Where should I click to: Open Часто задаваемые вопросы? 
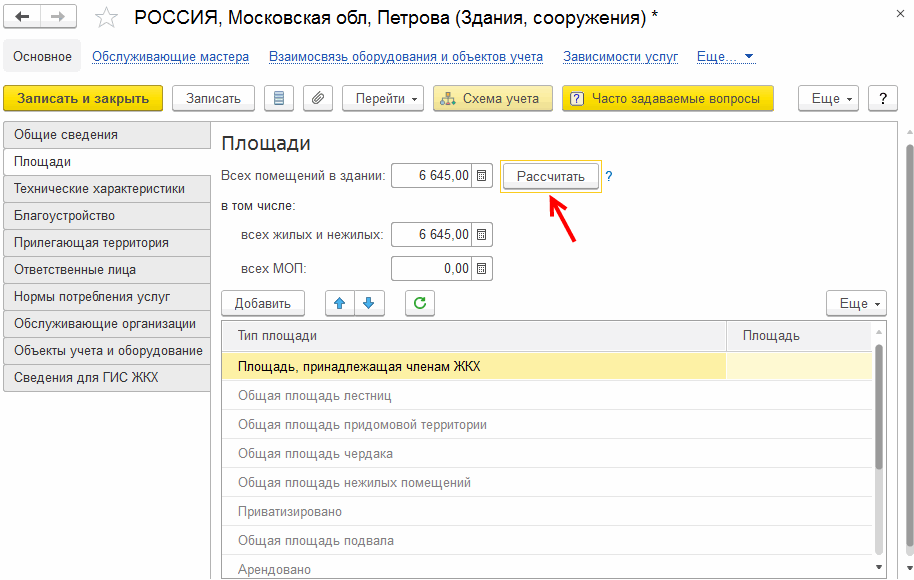click(668, 99)
